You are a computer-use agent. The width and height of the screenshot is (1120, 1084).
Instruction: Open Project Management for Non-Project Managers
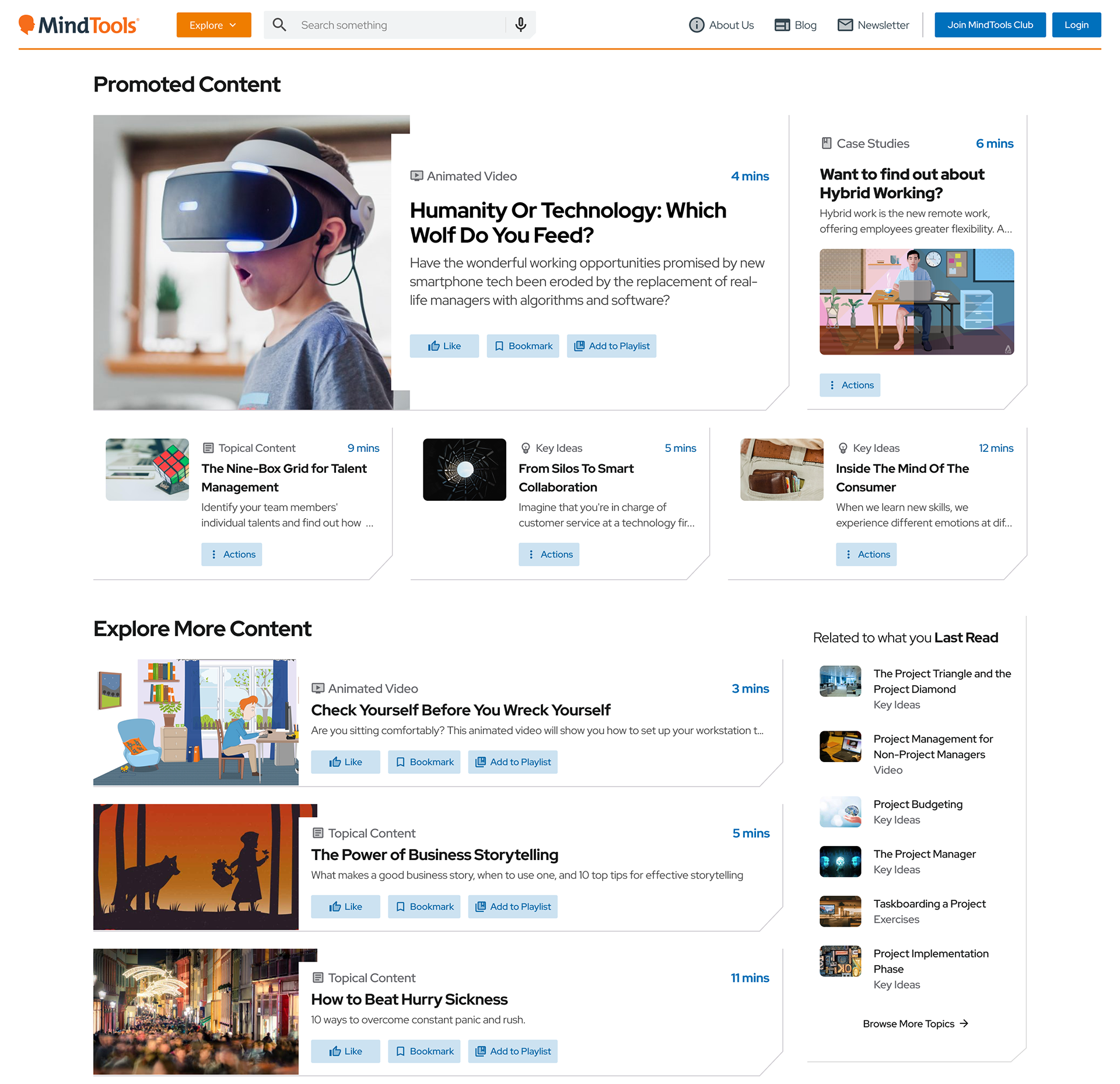933,746
